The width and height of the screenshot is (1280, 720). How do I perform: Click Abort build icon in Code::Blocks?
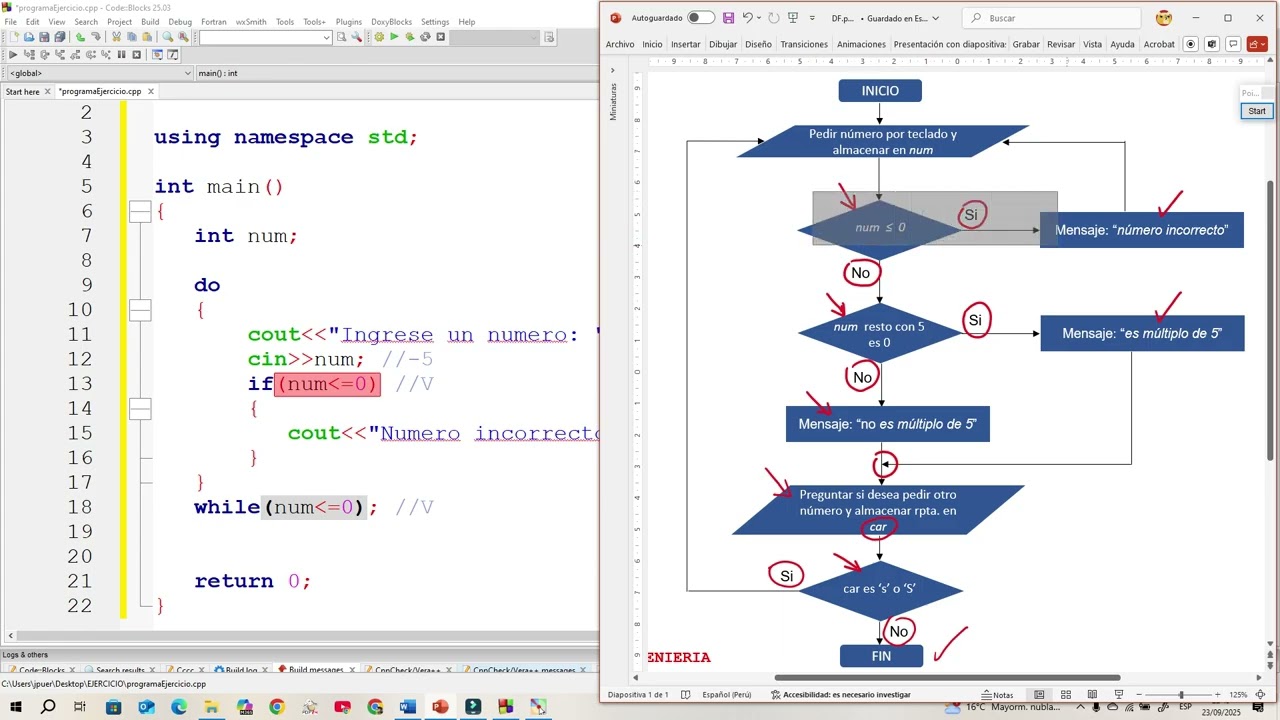tap(441, 37)
